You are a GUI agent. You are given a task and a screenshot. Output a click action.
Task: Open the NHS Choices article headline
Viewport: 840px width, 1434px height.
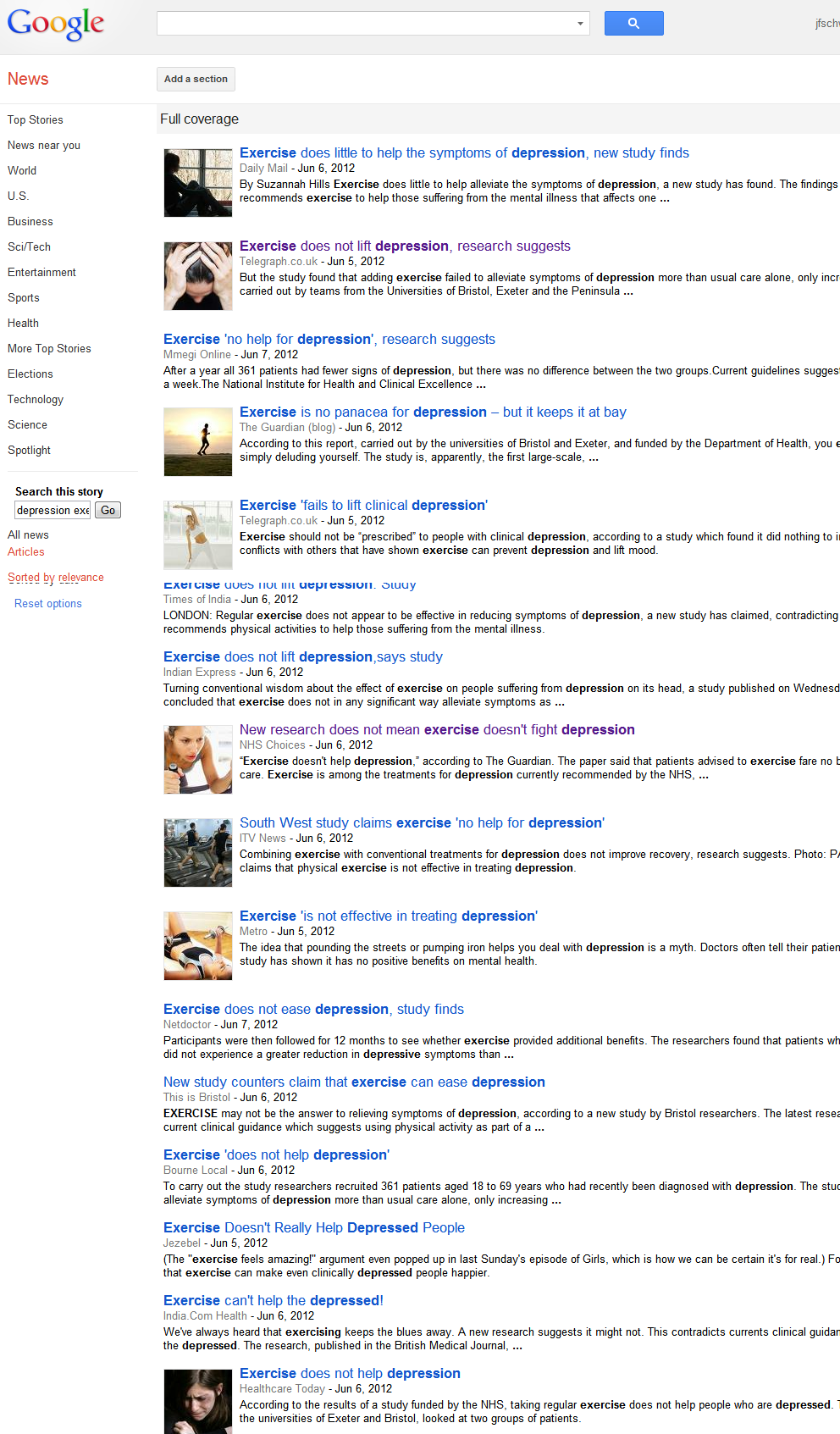point(437,729)
